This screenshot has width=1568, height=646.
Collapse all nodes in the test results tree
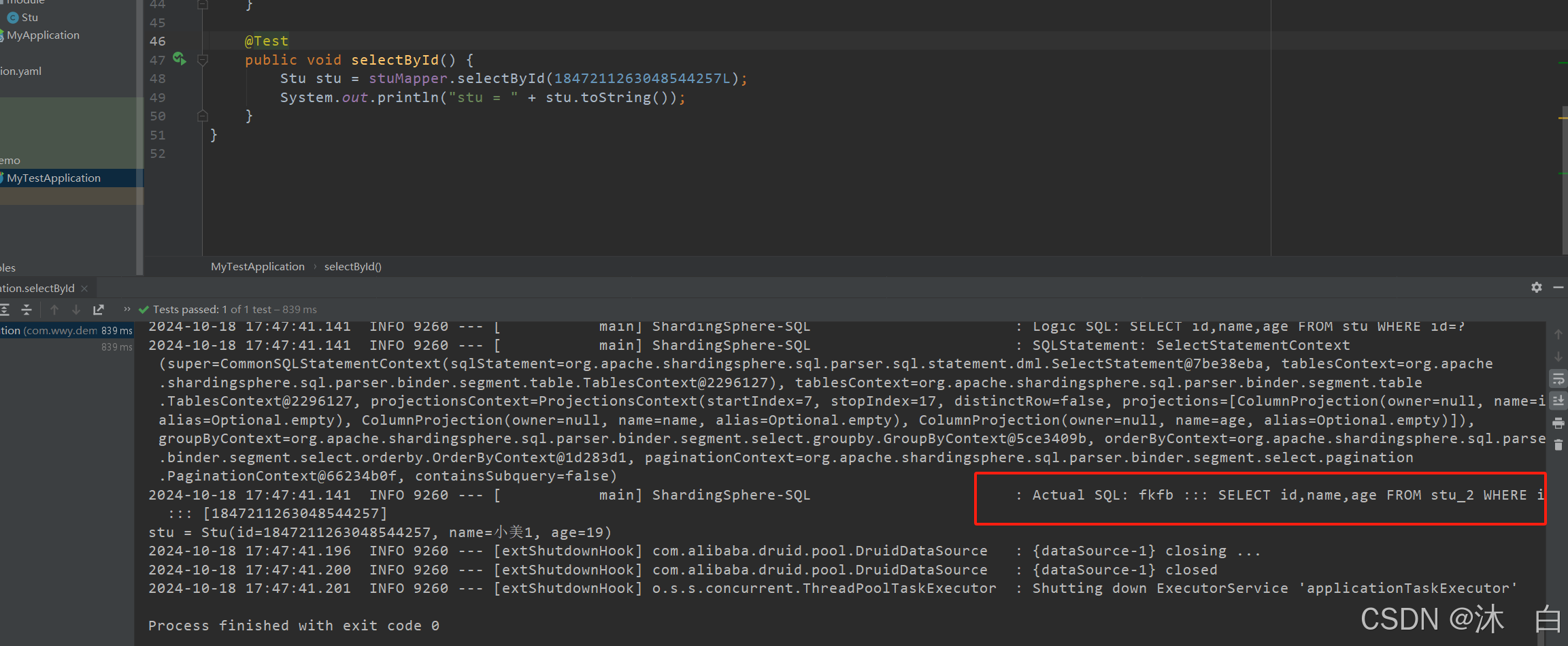26,310
